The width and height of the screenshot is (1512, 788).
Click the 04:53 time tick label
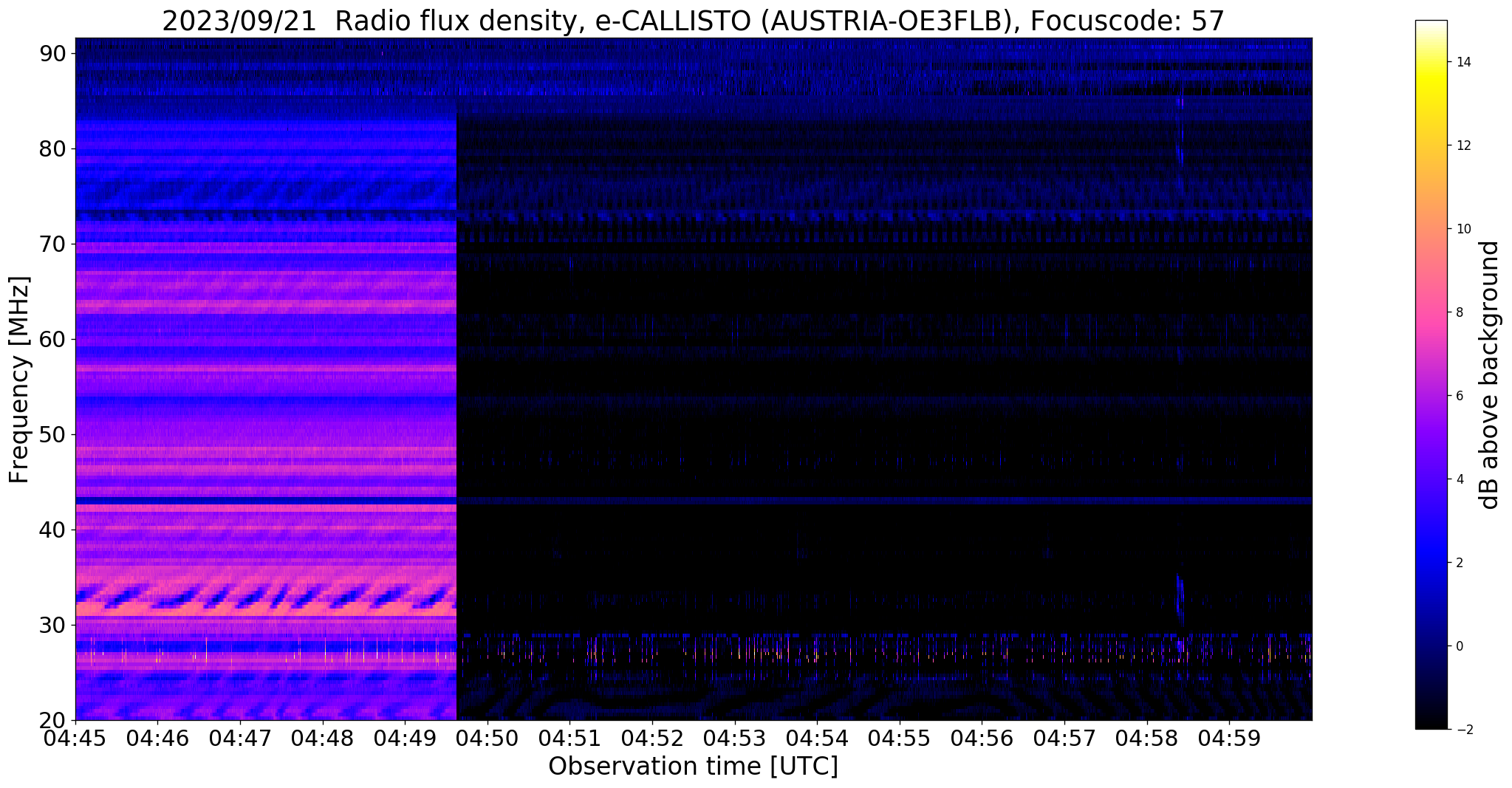735,738
